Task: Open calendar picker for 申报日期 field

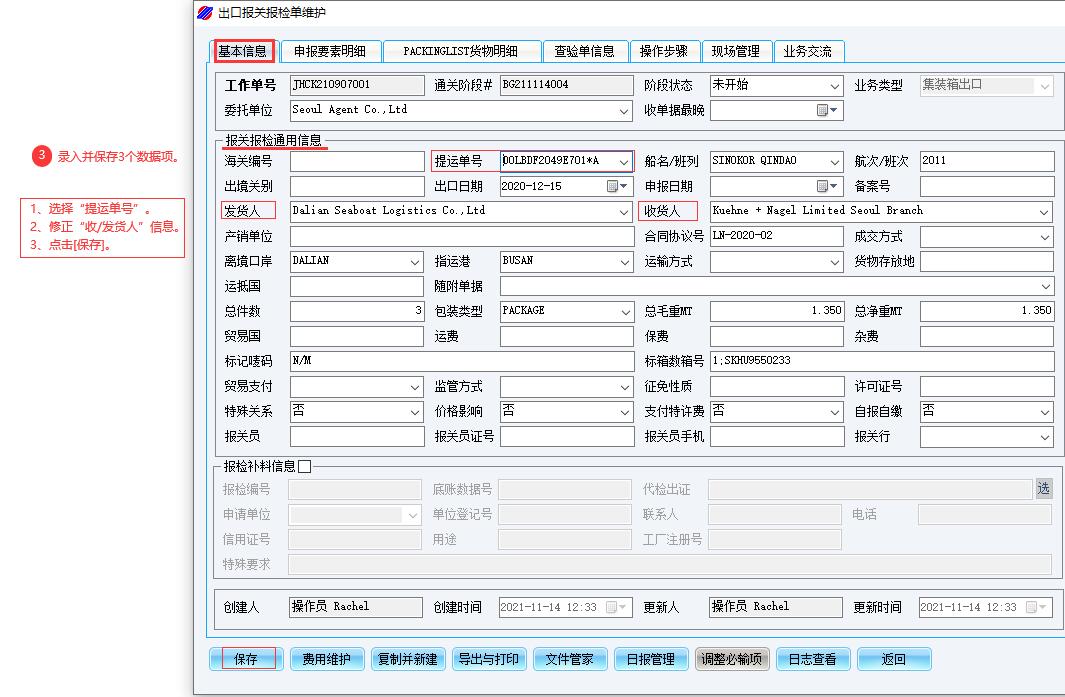Action: 827,186
